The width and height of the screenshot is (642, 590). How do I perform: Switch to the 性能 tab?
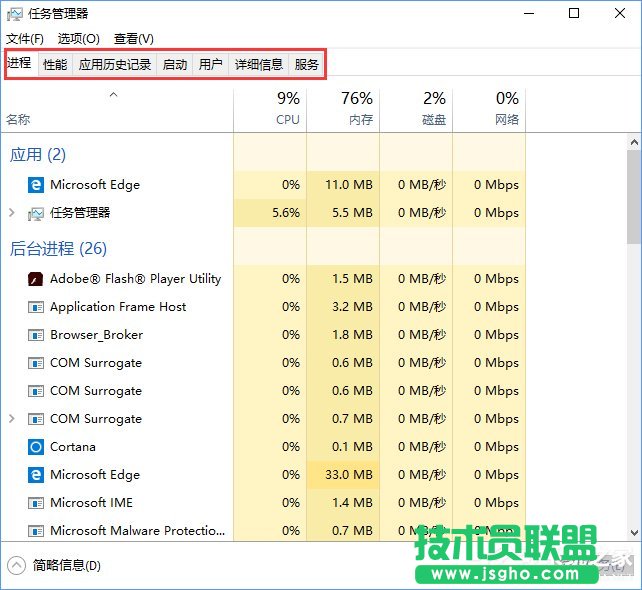point(55,64)
